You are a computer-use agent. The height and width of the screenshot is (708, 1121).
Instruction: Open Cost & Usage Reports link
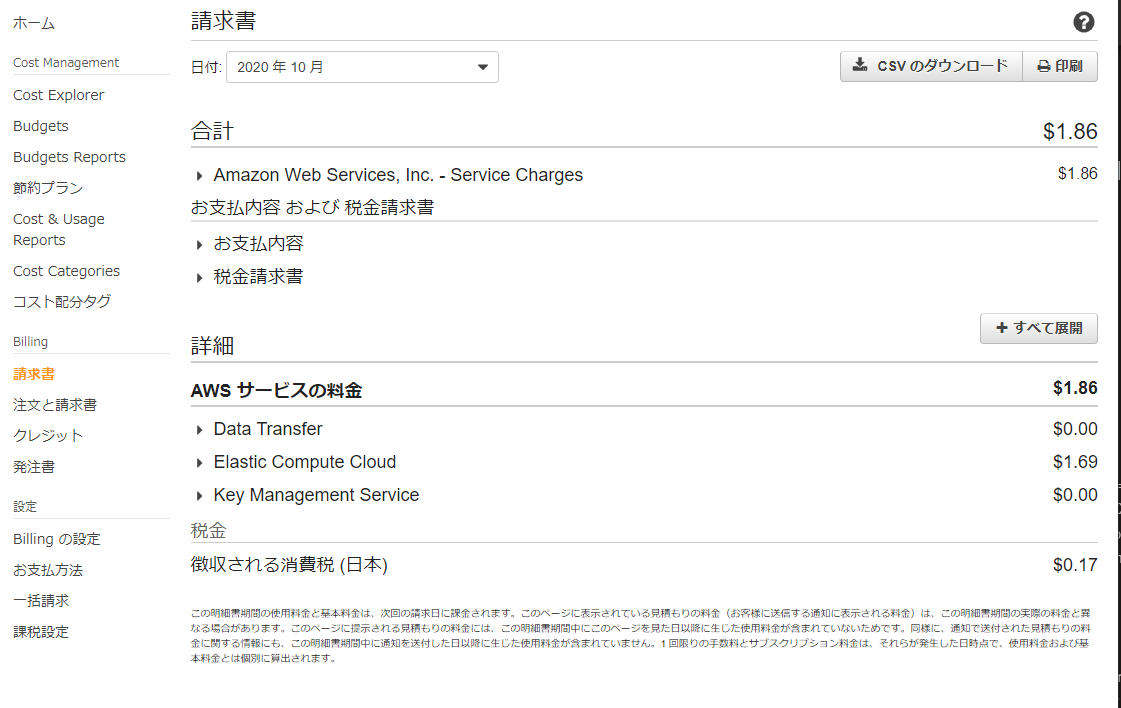[59, 230]
